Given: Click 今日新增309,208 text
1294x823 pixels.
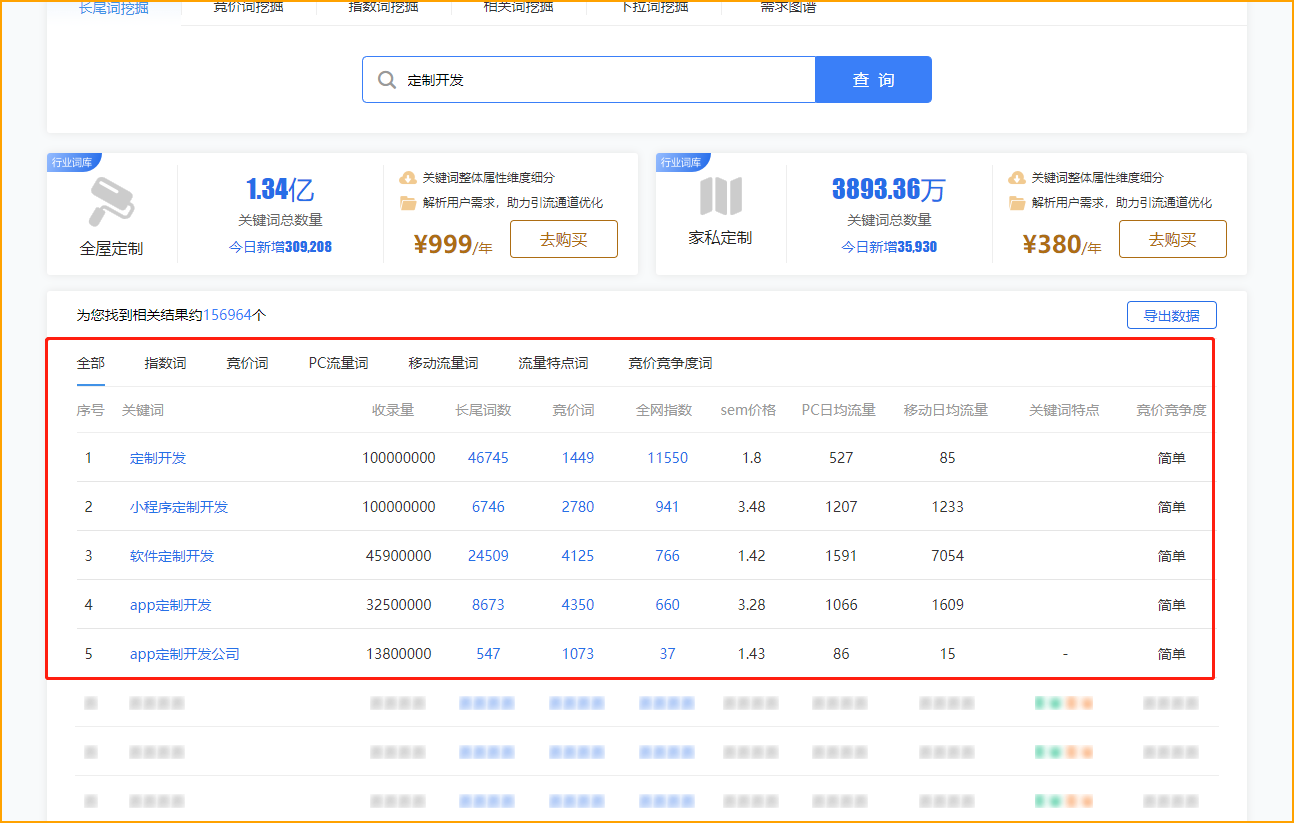Looking at the screenshot, I should click(x=281, y=247).
